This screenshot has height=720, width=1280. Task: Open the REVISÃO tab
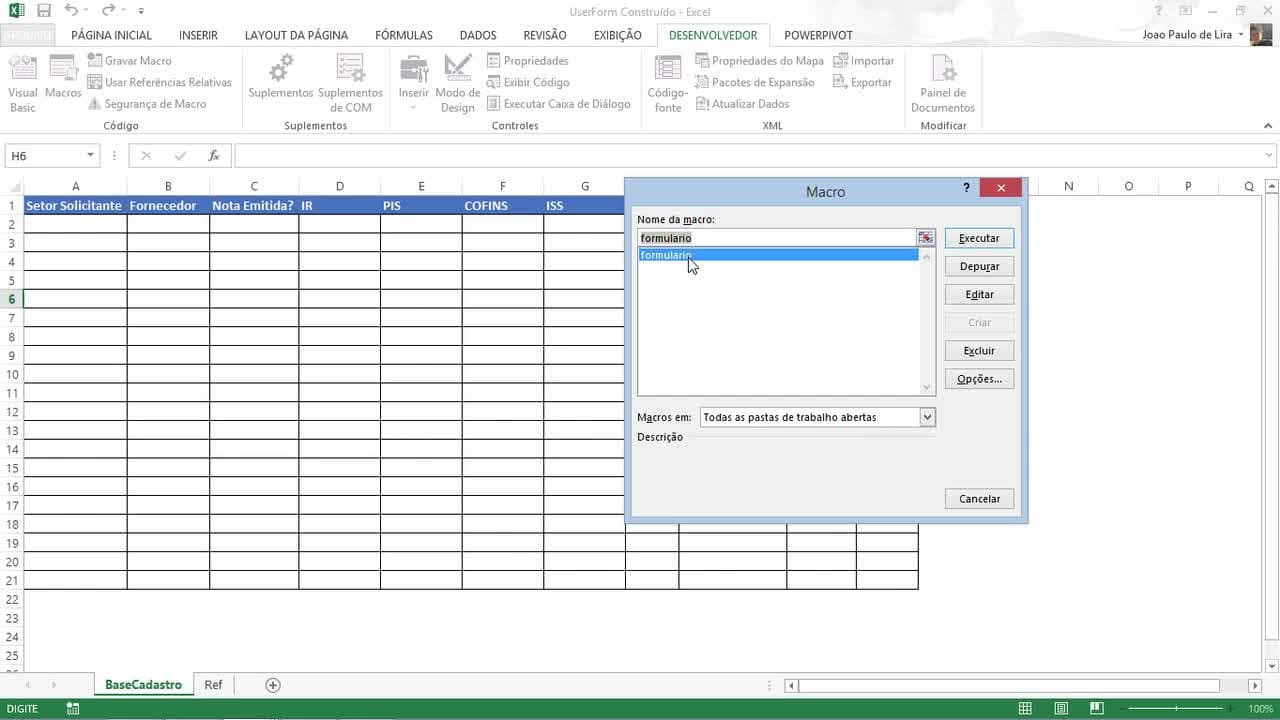tap(545, 35)
